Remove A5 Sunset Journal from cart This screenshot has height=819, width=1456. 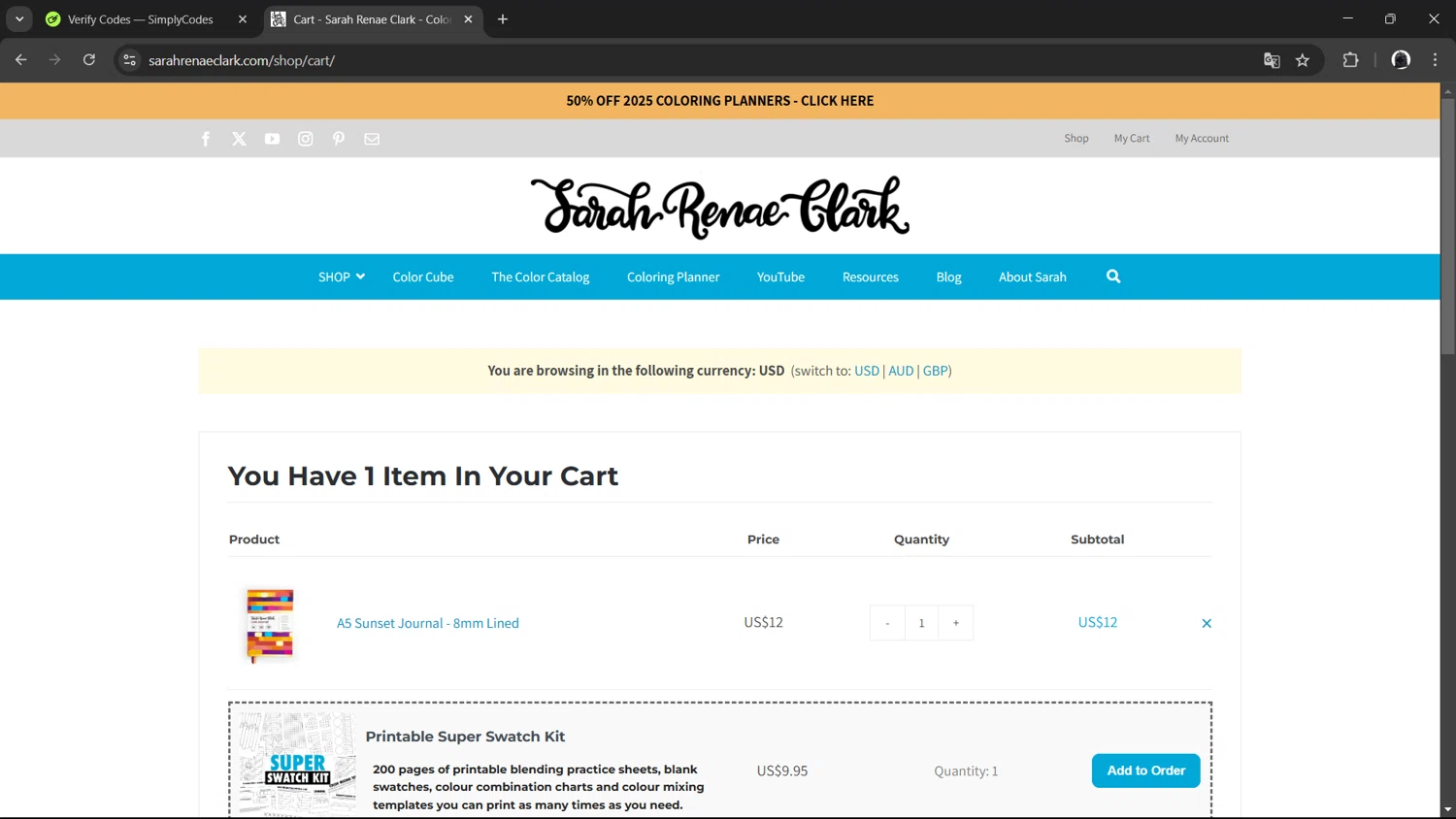click(x=1207, y=623)
